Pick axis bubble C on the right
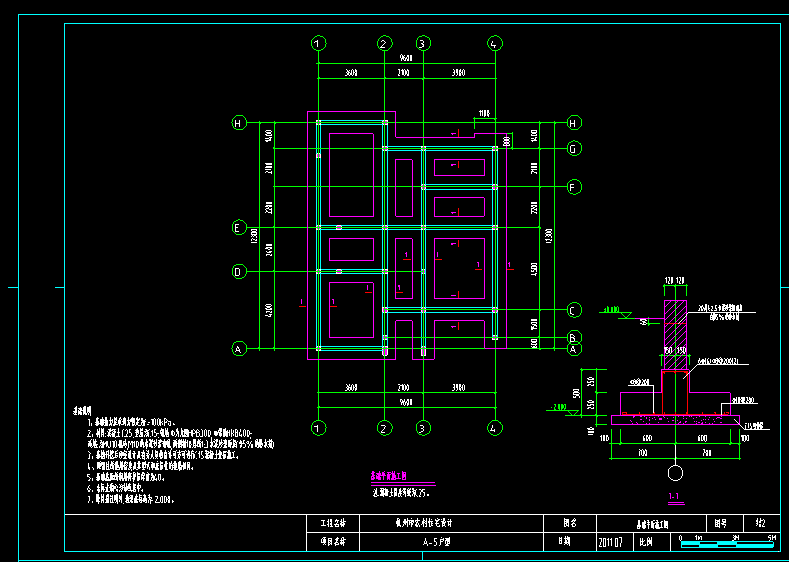The height and width of the screenshot is (562, 789). point(574,310)
